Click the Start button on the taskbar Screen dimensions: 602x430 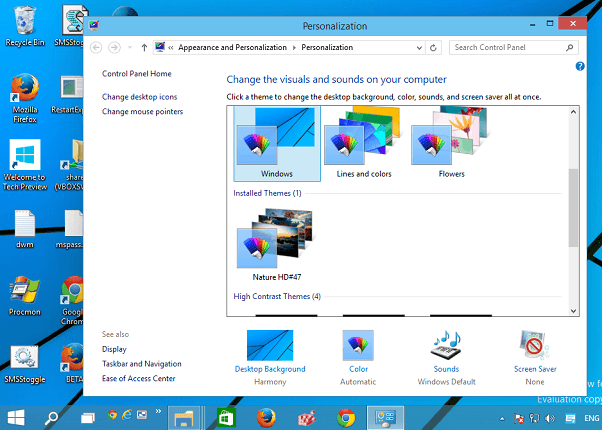16,418
